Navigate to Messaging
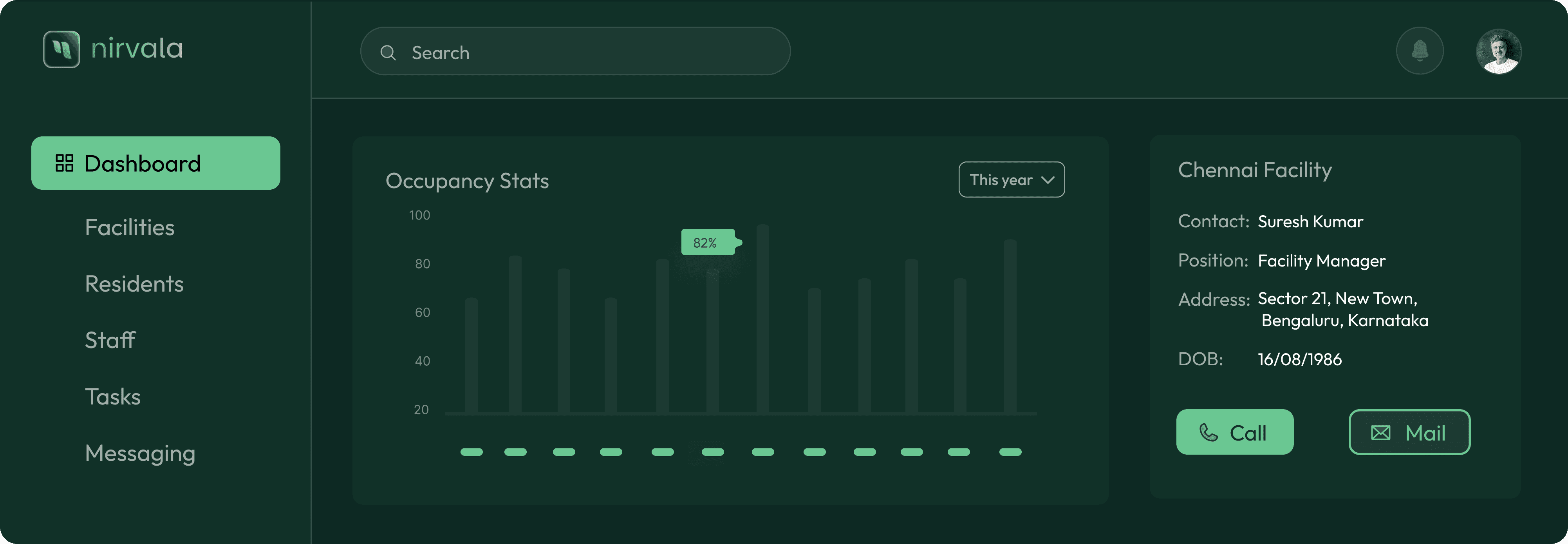Viewport: 1568px width, 544px height. click(140, 453)
